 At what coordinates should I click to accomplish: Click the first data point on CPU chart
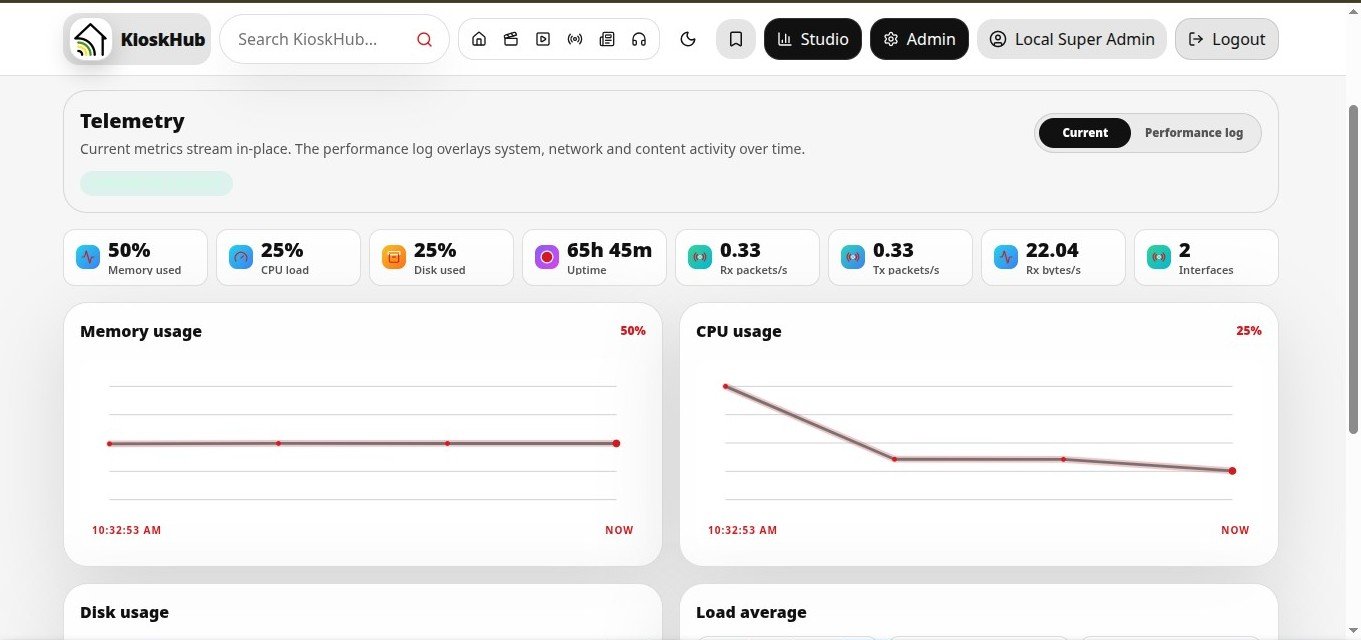pyautogui.click(x=725, y=386)
